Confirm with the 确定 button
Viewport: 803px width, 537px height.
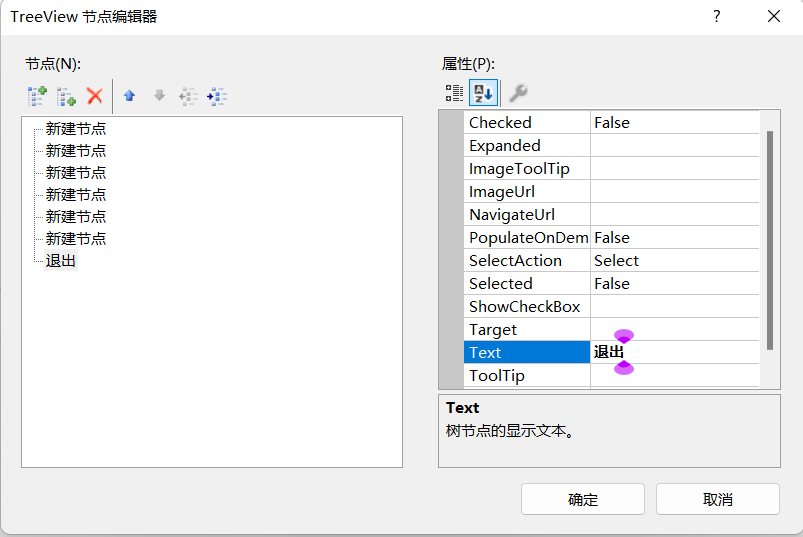click(x=583, y=499)
